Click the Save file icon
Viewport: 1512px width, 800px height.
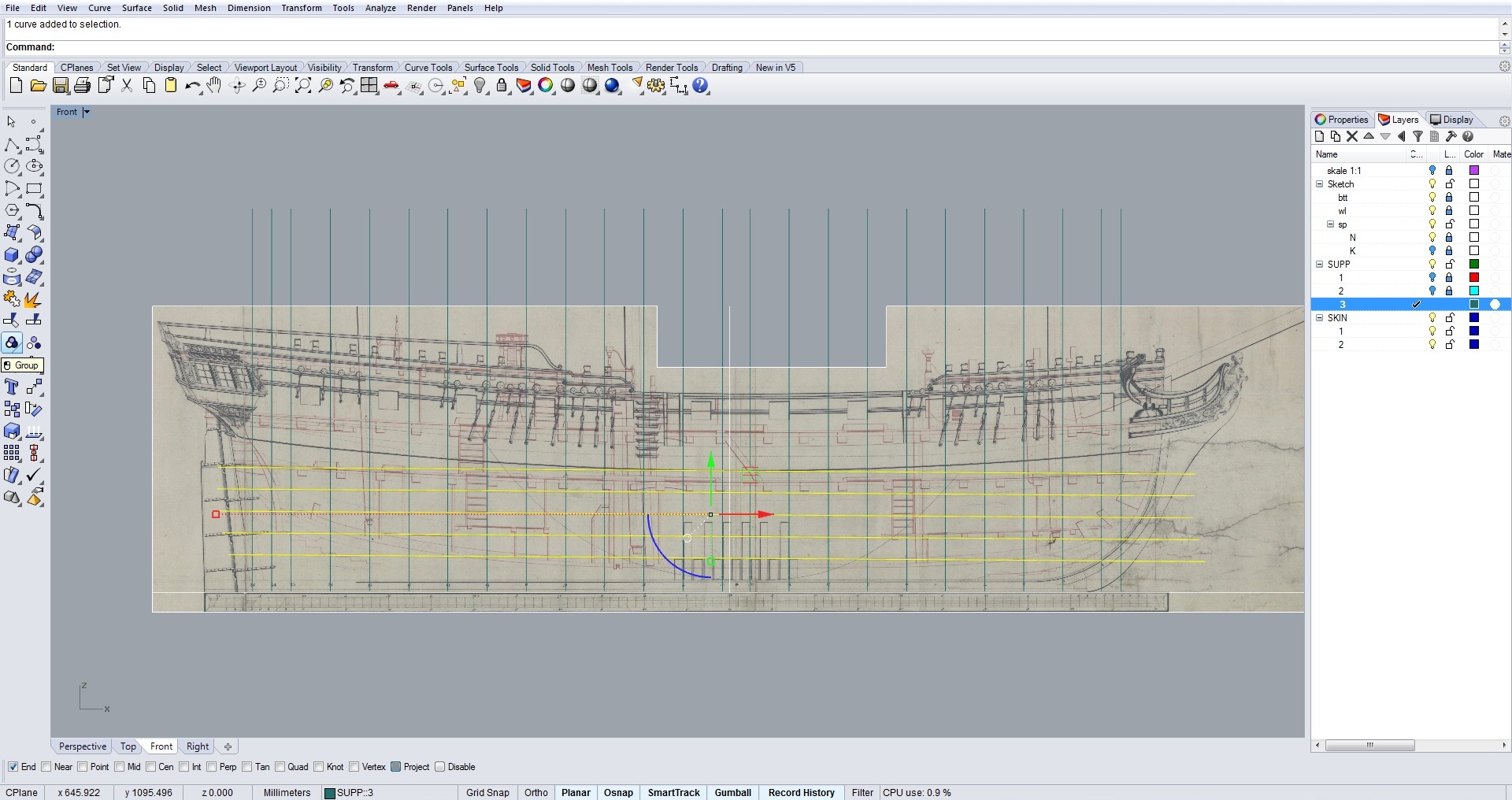61,86
